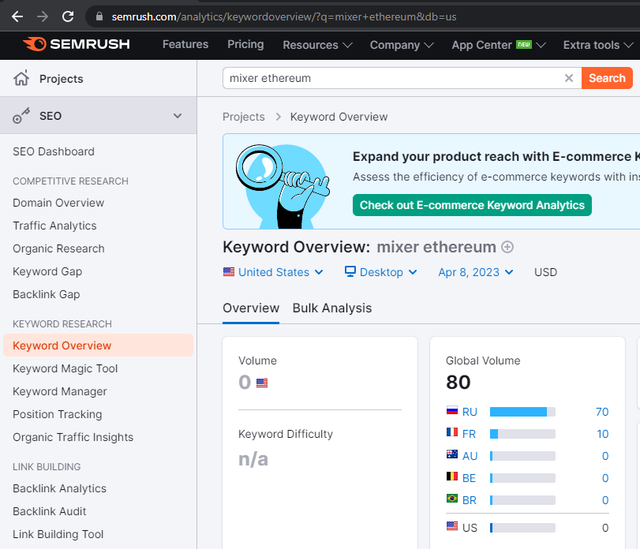Click the US flag next to Volume 0
Screen dimensions: 640x549
(x=262, y=383)
